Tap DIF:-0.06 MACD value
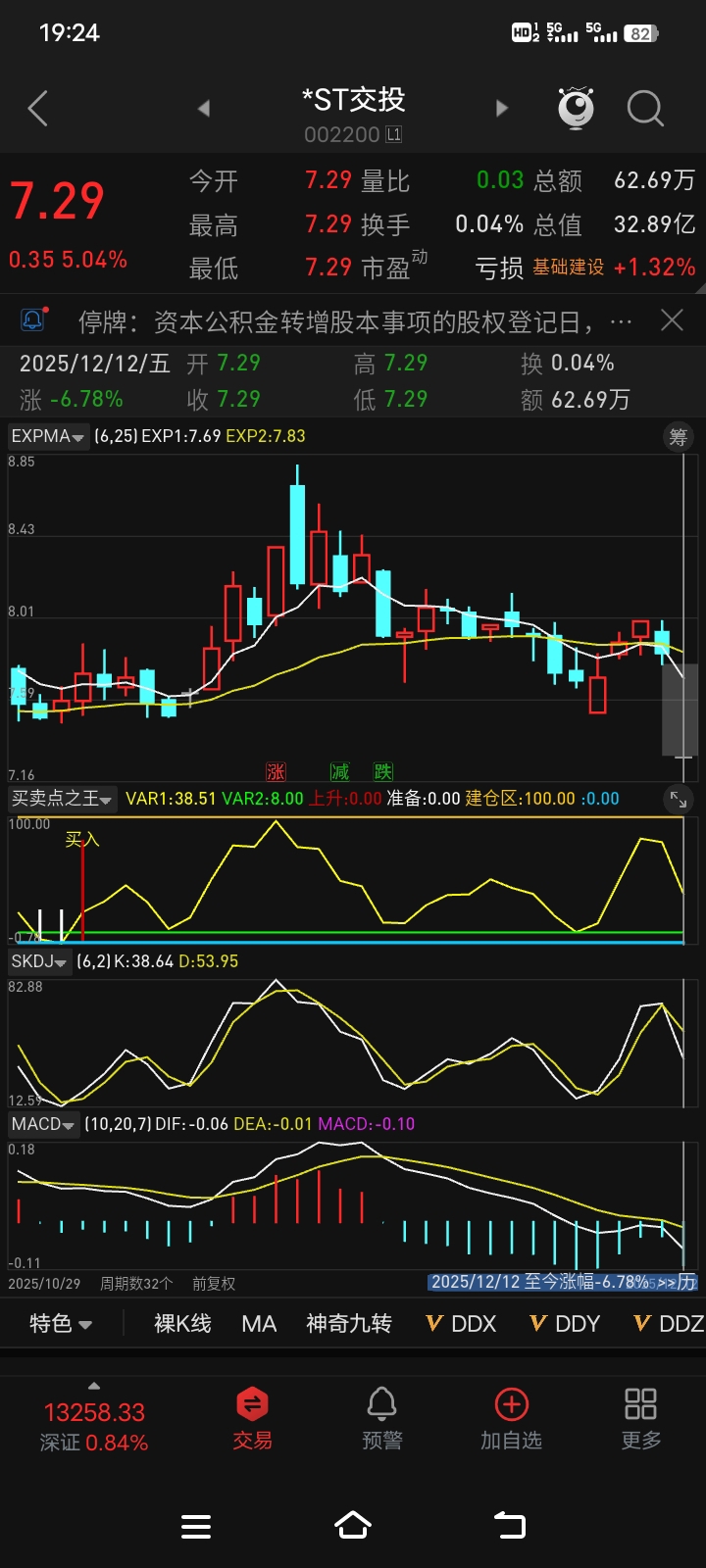Screen dimensions: 706x1568 (191, 1124)
